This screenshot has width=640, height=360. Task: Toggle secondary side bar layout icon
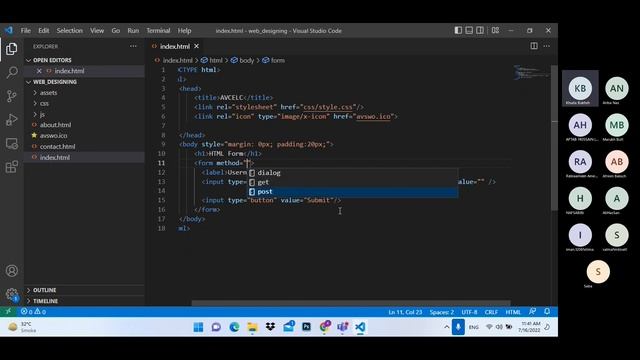click(x=480, y=30)
